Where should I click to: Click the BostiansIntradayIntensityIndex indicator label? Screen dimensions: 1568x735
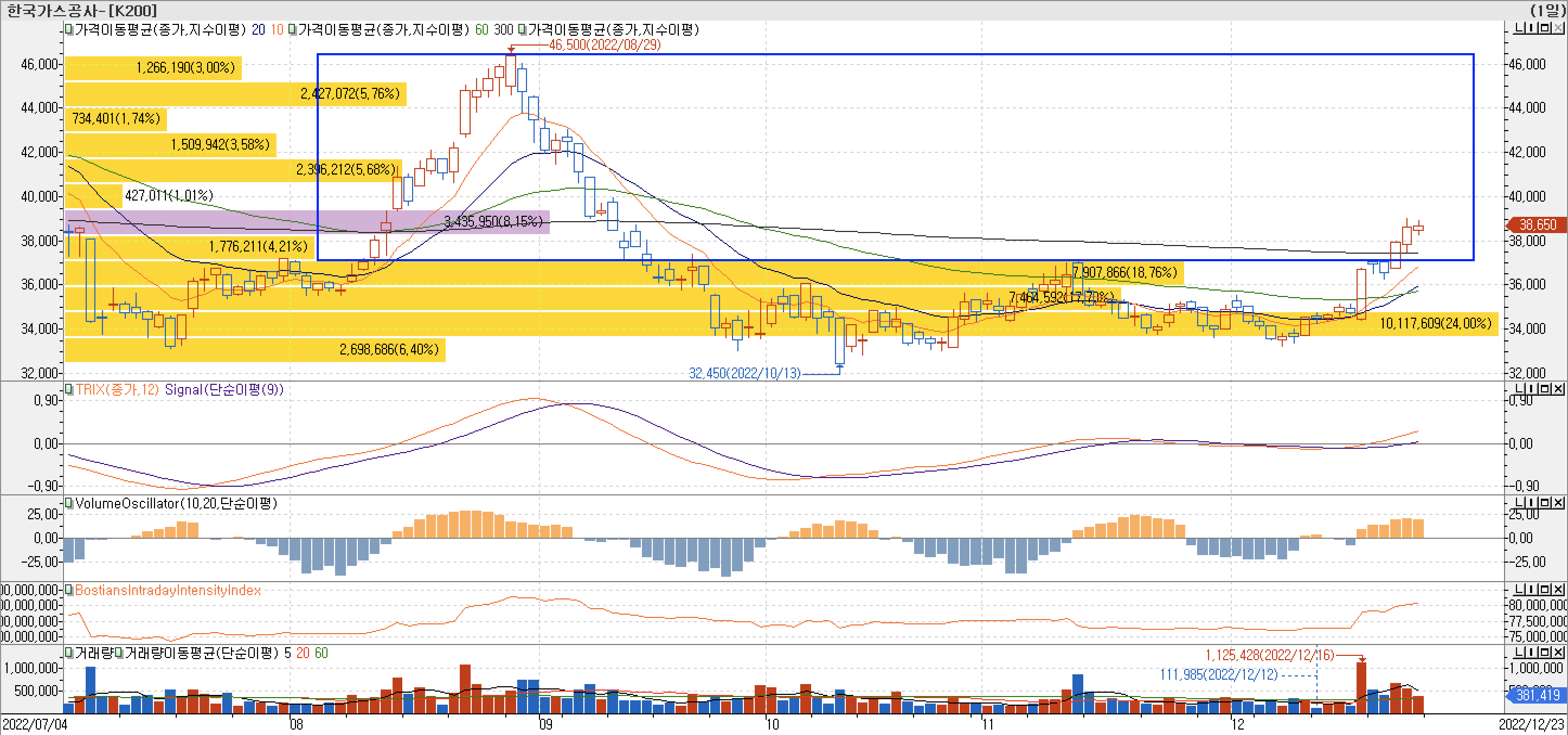coord(168,590)
